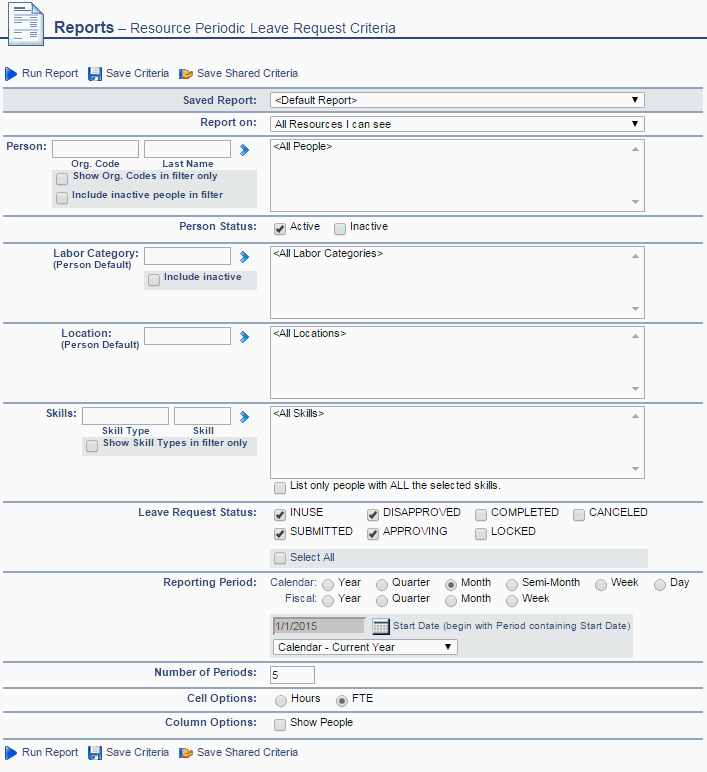Image resolution: width=707 pixels, height=772 pixels.
Task: Select <All Locations> in the list
Action: (x=310, y=334)
